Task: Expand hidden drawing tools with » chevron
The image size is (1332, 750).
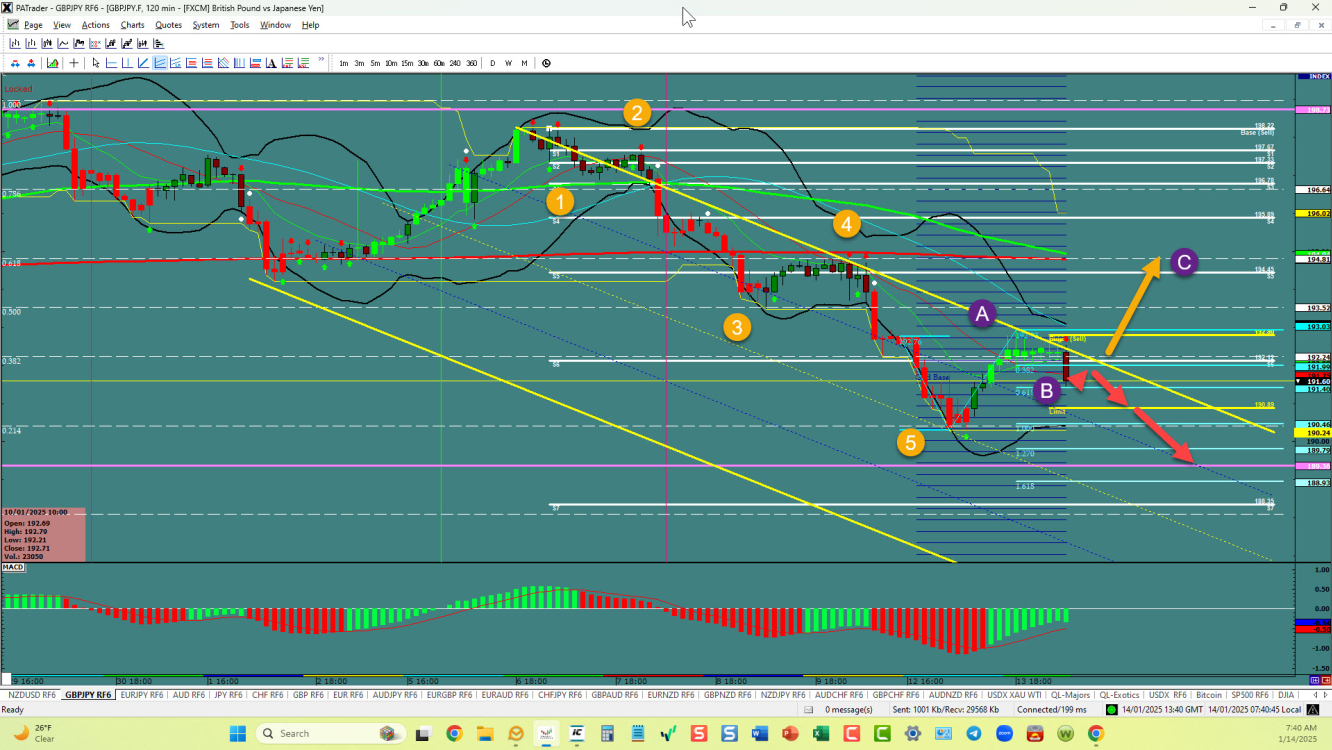Action: click(x=321, y=60)
